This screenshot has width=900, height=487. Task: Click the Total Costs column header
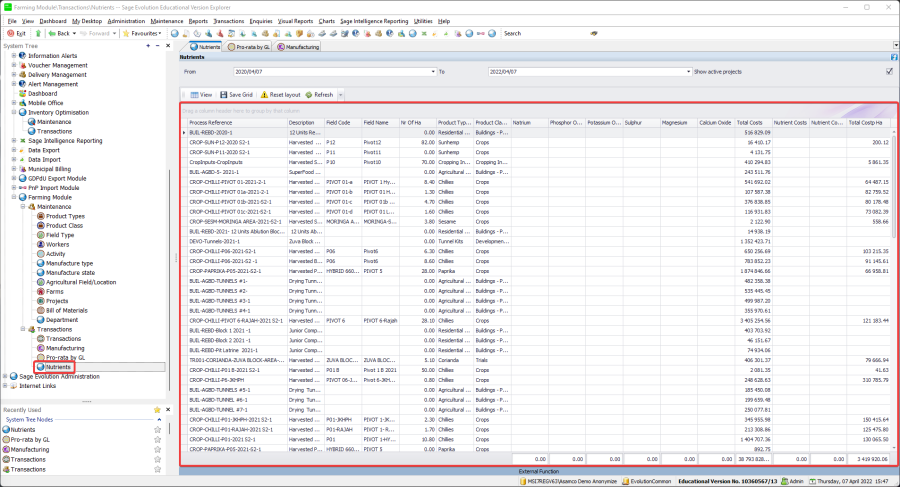750,122
